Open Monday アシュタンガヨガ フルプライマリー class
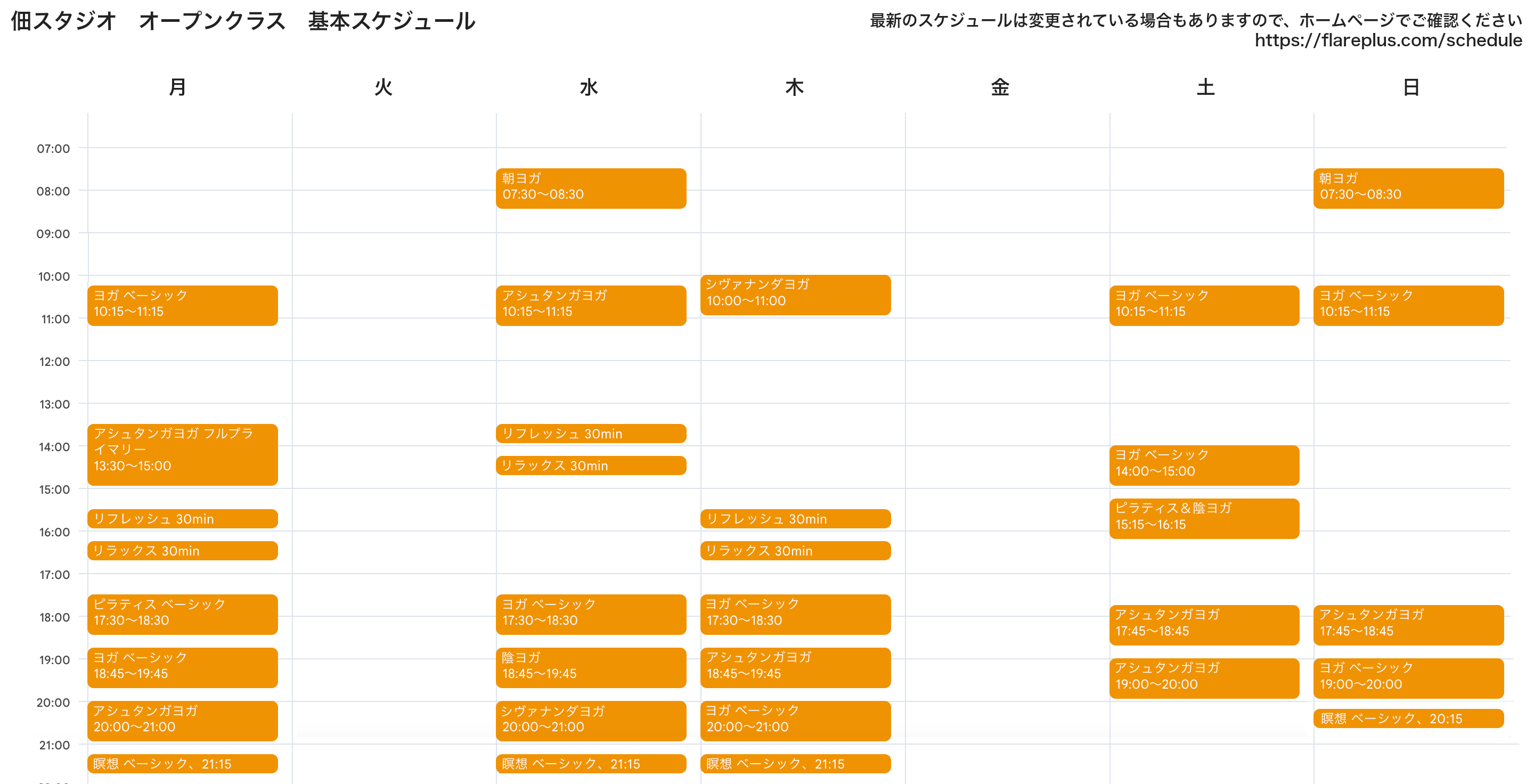Viewport: 1534px width, 784px height. coord(182,454)
